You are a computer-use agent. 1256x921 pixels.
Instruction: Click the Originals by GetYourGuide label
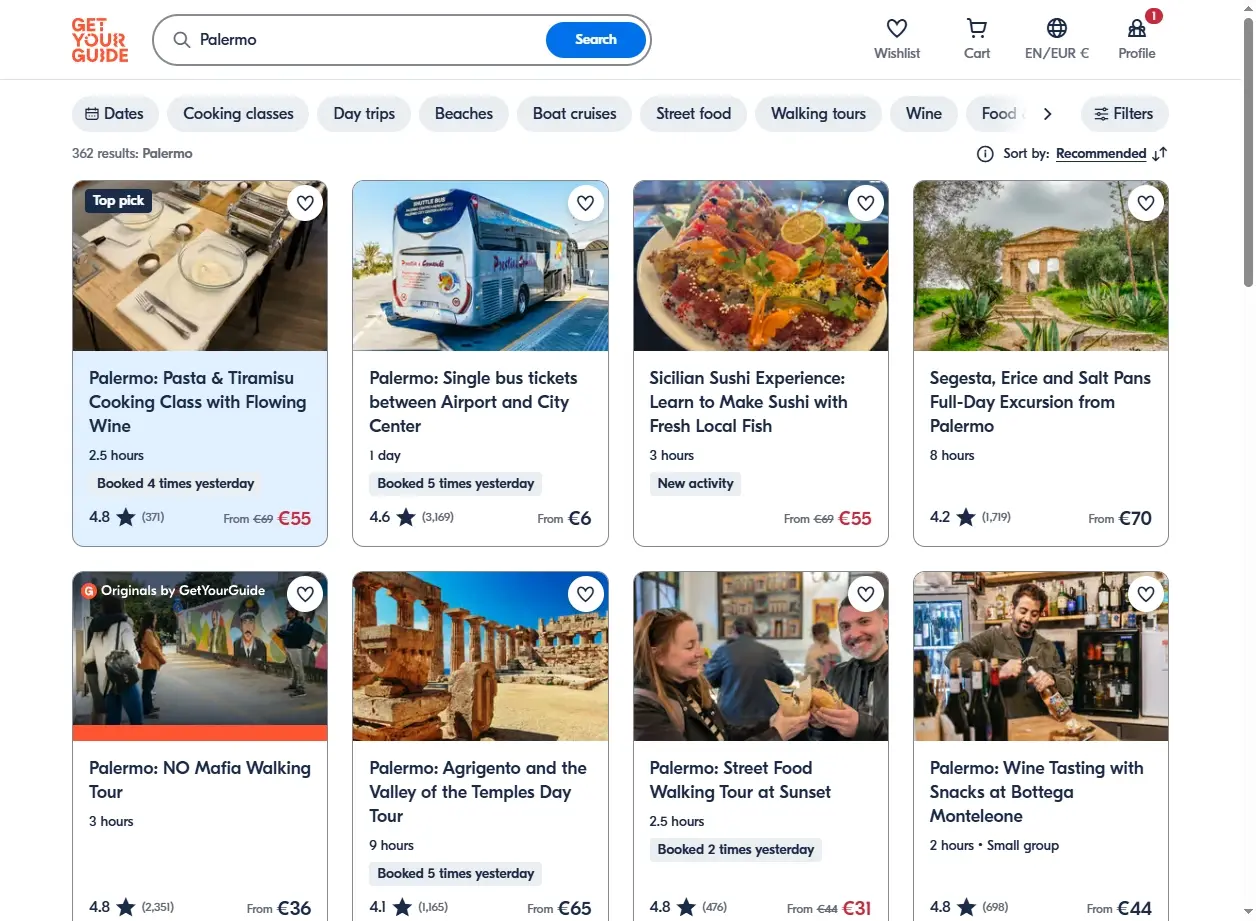click(174, 591)
